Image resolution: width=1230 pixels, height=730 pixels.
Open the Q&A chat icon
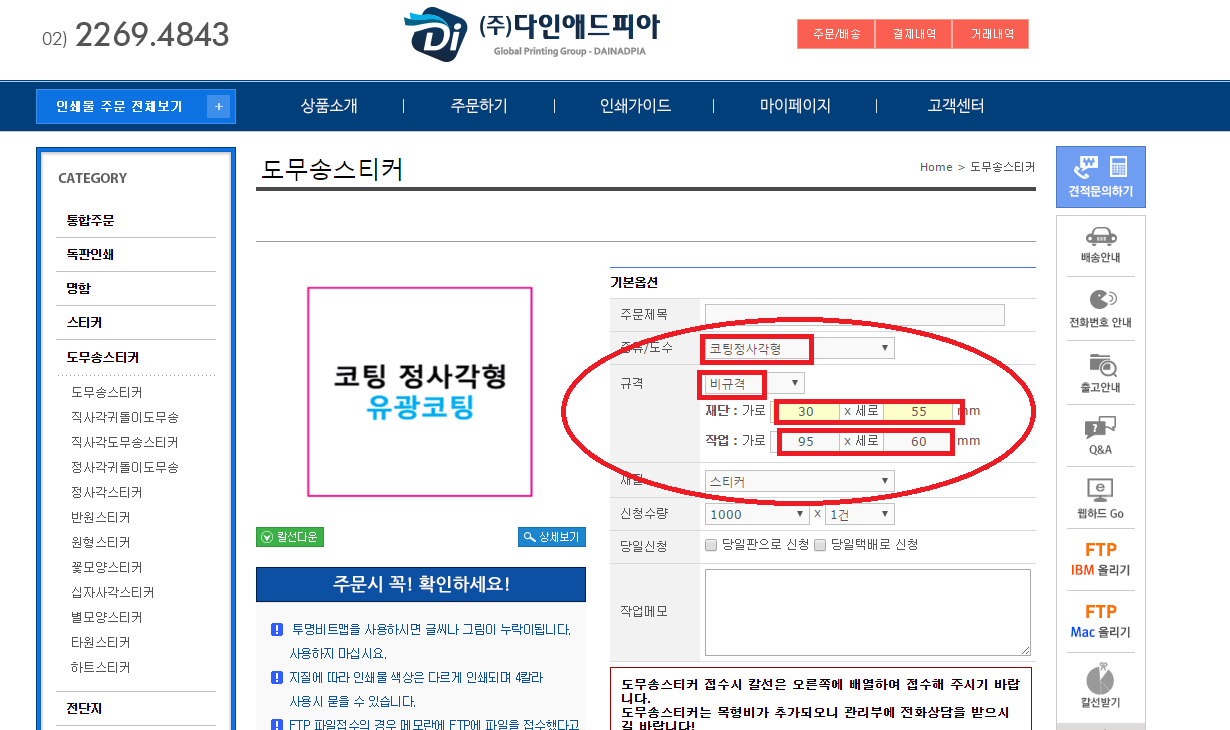click(x=1100, y=429)
